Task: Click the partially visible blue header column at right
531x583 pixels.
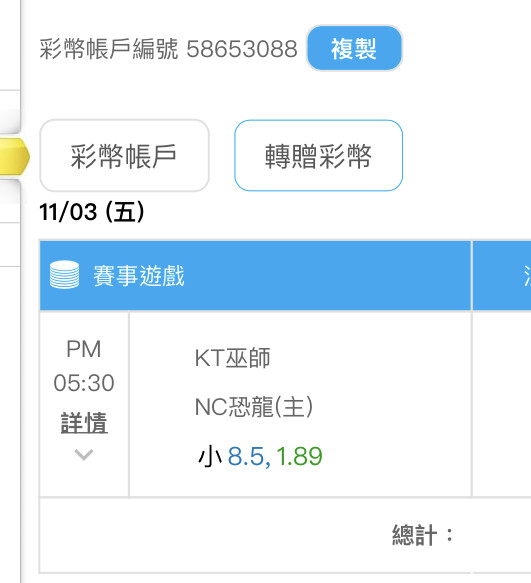Action: tap(502, 276)
